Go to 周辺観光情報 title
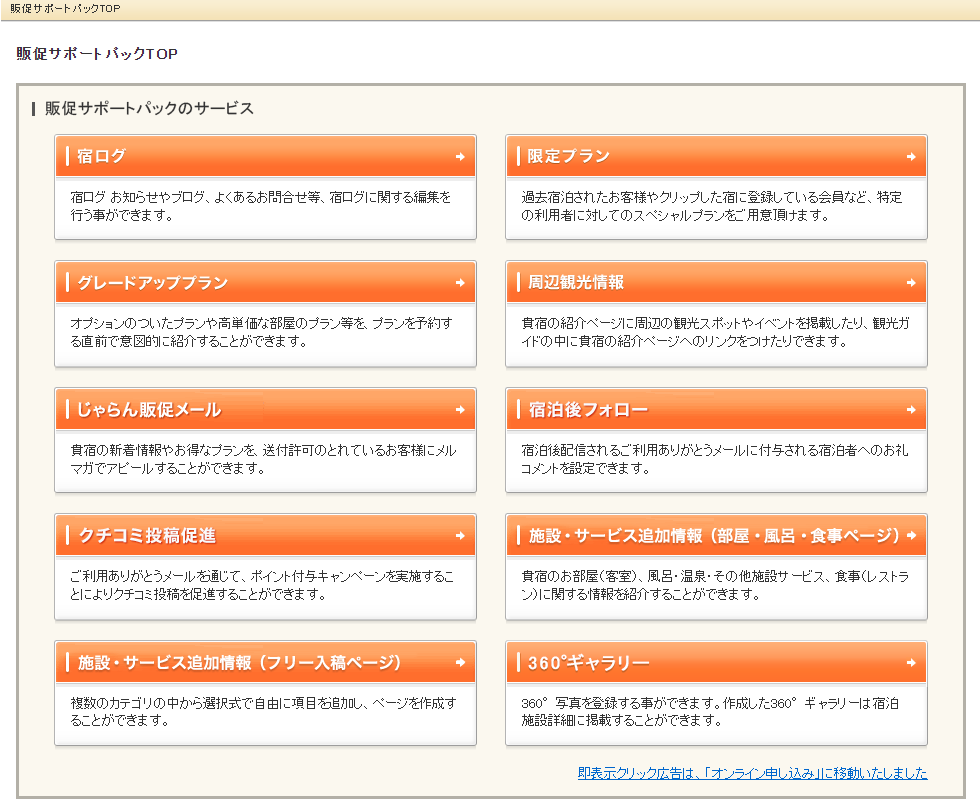Screen dimensions: 980x809 coord(576,283)
